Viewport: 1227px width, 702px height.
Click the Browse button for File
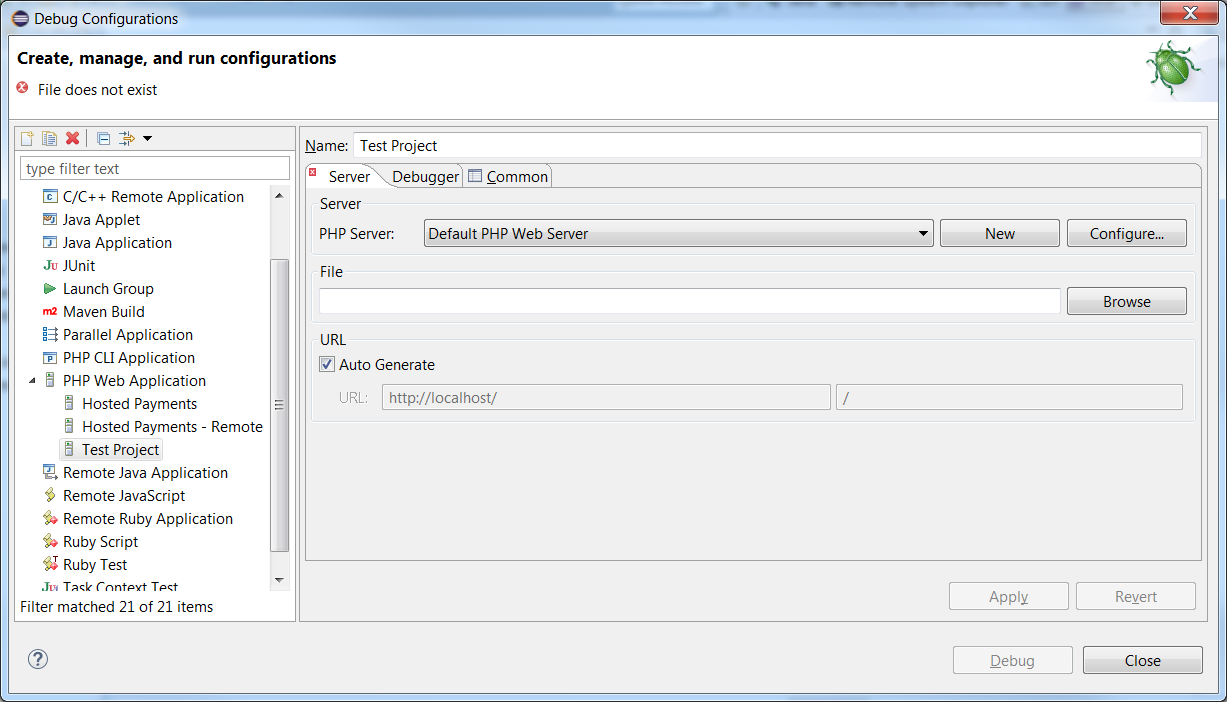(x=1126, y=302)
